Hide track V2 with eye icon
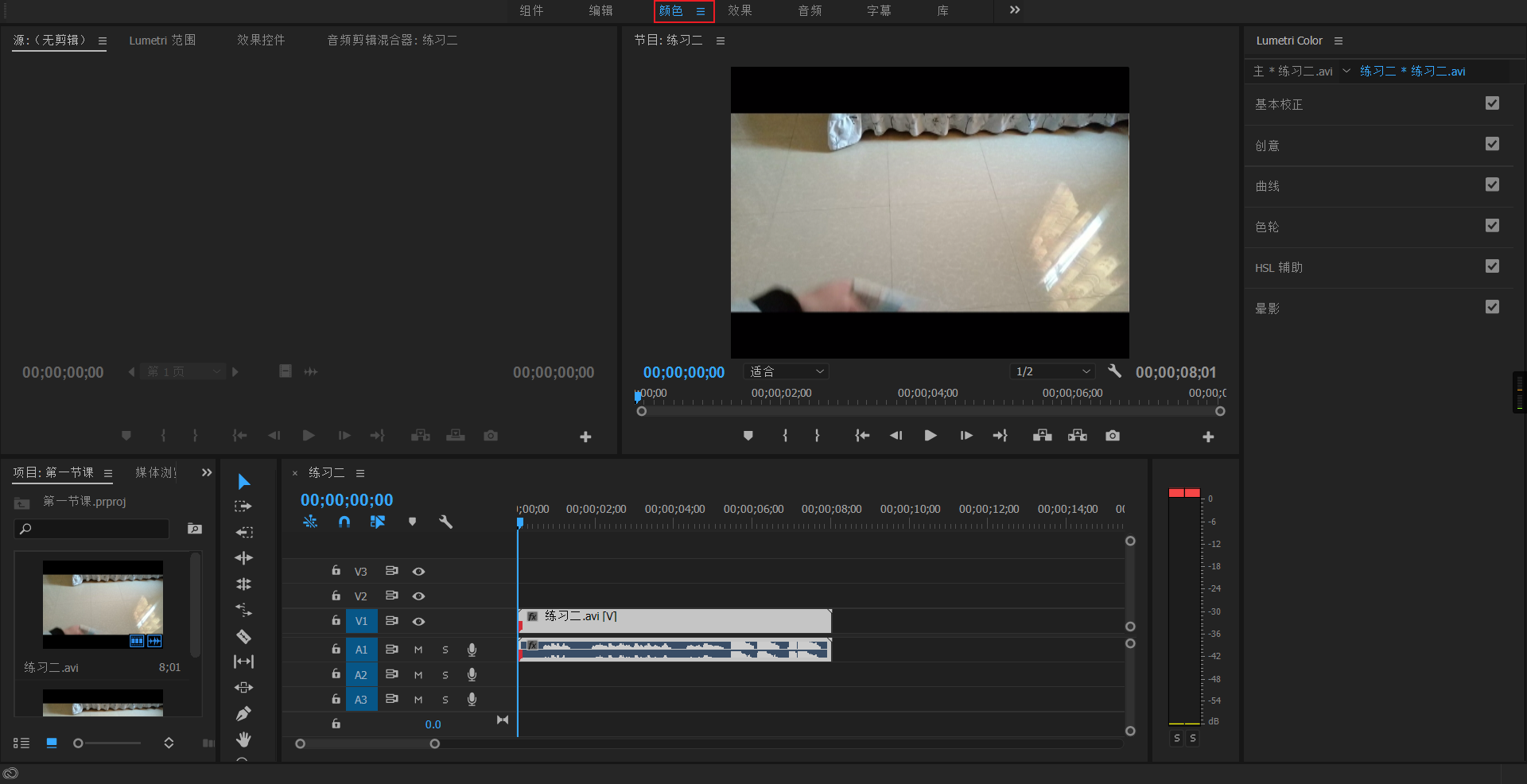 pyautogui.click(x=418, y=596)
